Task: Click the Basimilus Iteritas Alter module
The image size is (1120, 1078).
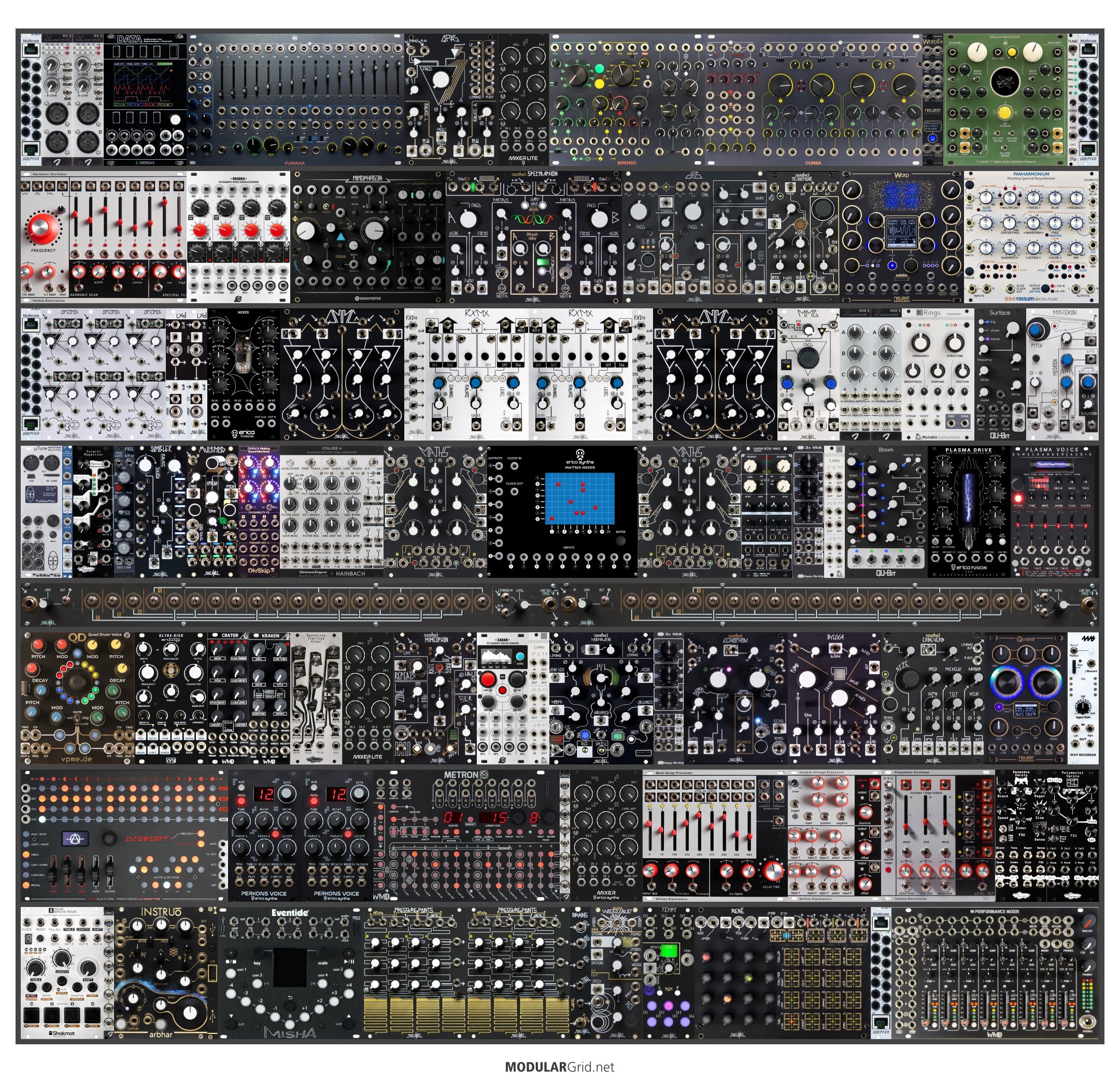Action: (x=316, y=698)
